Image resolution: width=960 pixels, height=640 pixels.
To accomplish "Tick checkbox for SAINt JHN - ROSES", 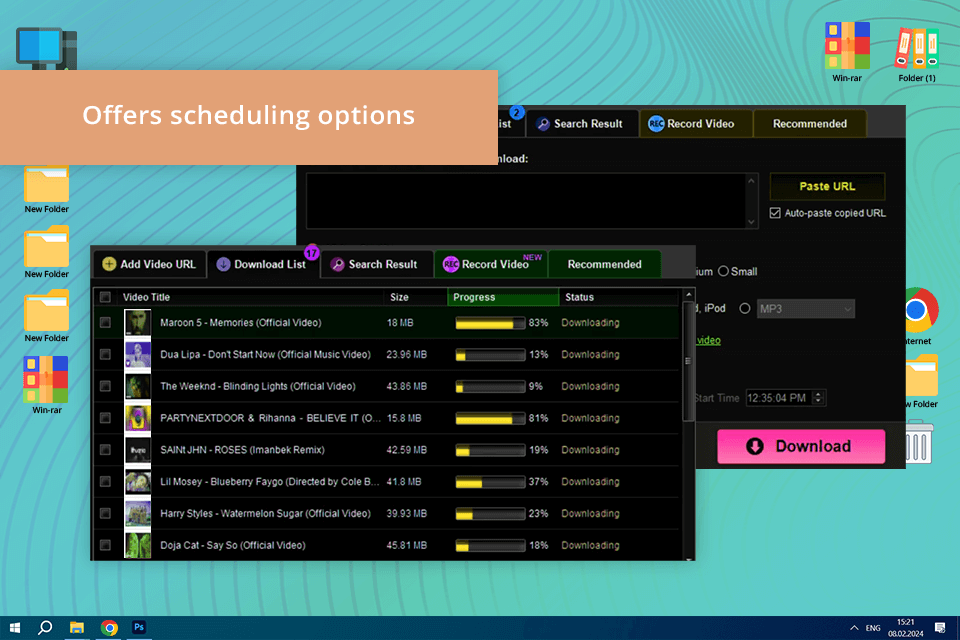I will (105, 450).
